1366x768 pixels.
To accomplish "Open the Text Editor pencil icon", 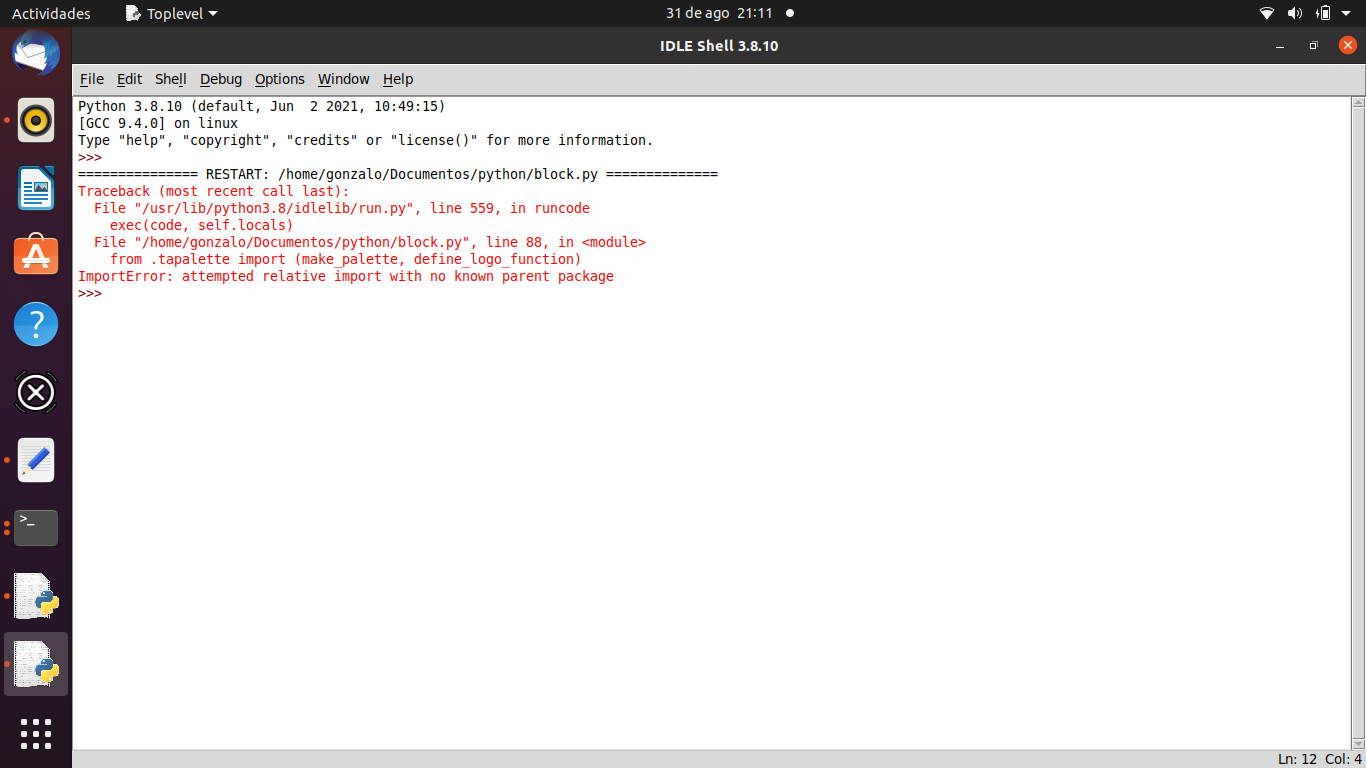I will click(x=36, y=460).
